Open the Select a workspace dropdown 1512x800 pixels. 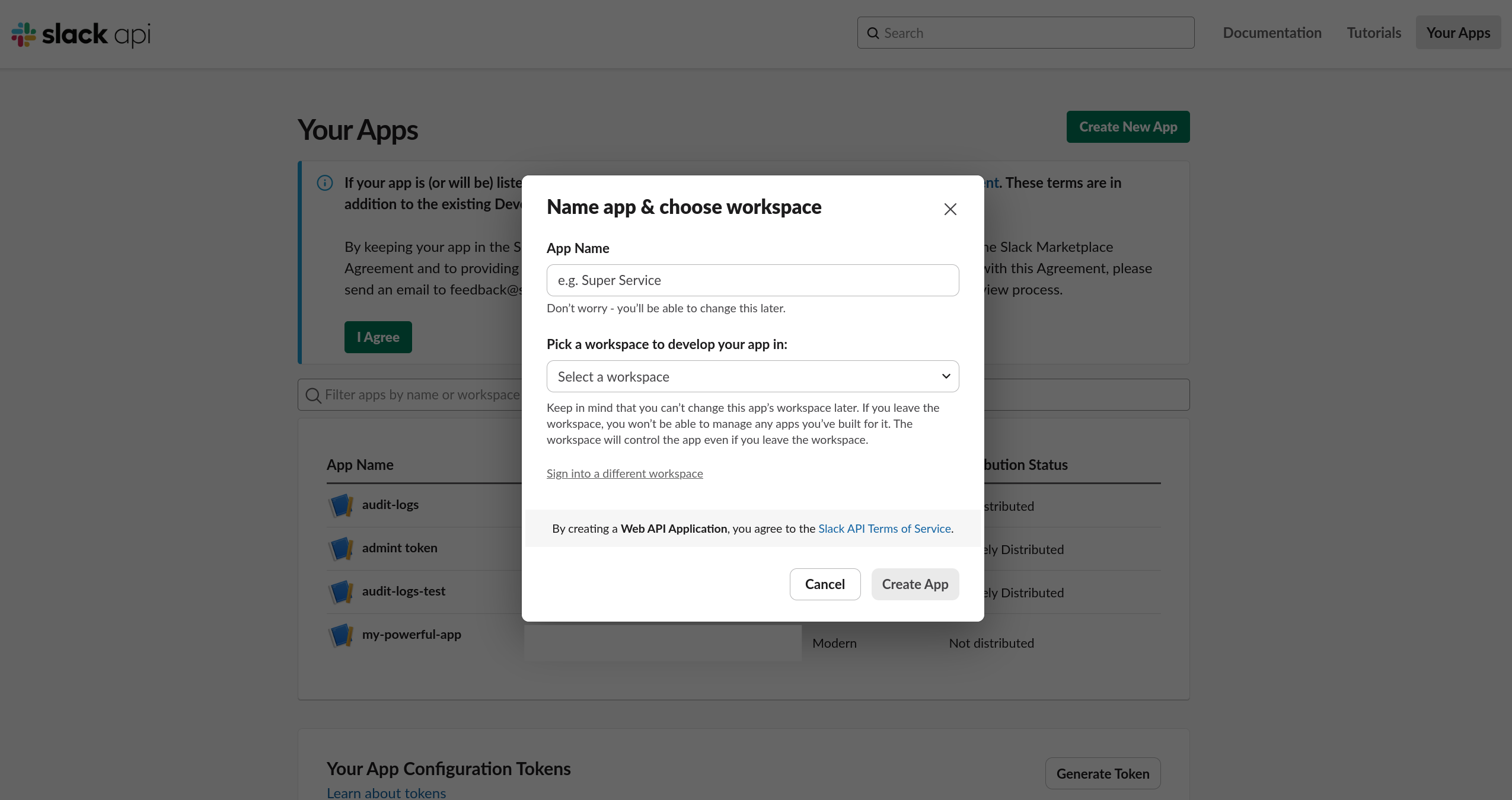point(752,376)
